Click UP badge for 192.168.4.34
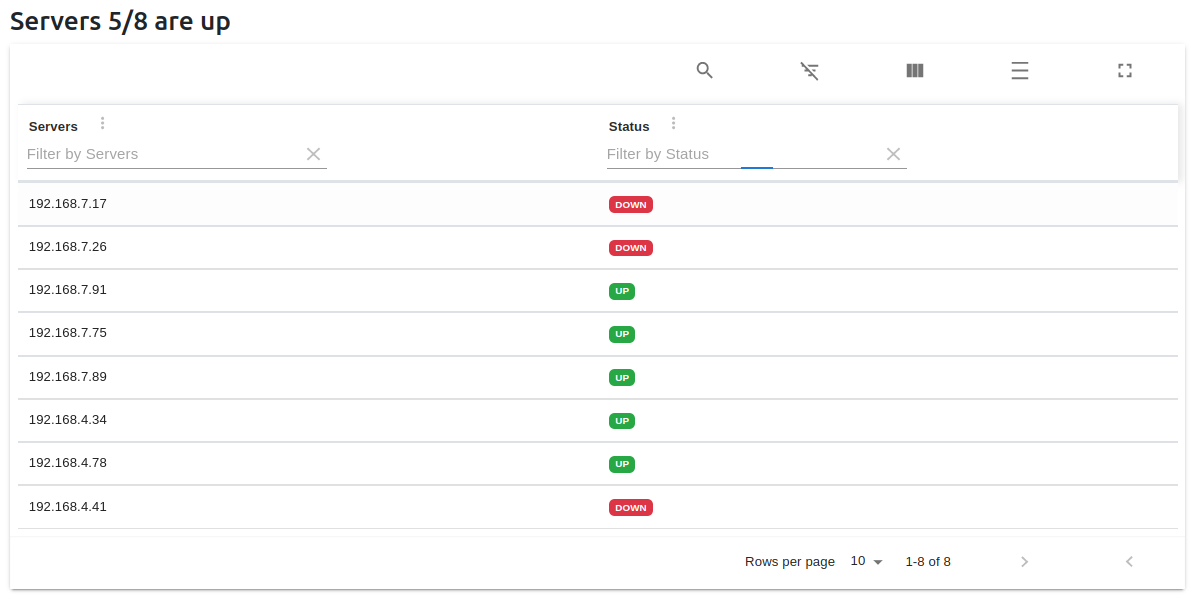Screen dimensions: 1197x599 click(622, 420)
